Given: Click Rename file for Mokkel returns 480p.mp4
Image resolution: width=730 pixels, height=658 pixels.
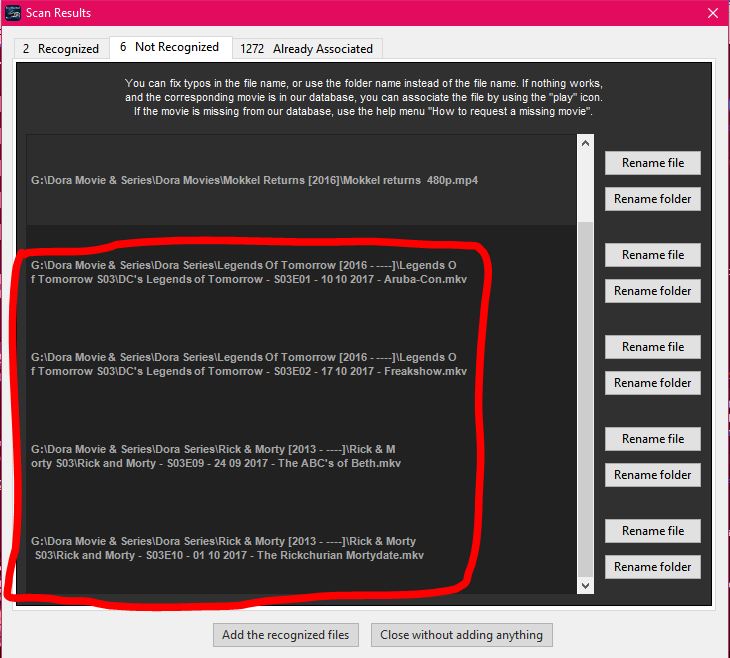Looking at the screenshot, I should coord(653,163).
